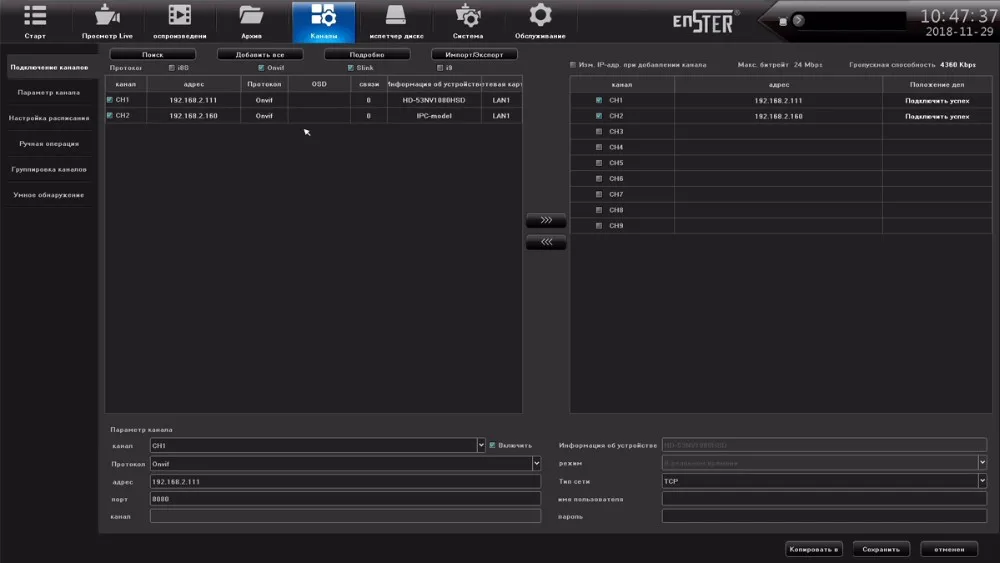Open the Архив folder icon
This screenshot has height=563, width=1000.
tap(251, 15)
